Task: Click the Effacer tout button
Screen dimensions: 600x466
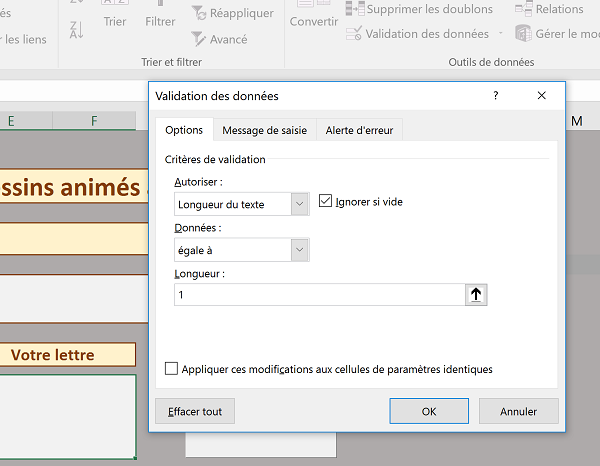Action: 195,411
